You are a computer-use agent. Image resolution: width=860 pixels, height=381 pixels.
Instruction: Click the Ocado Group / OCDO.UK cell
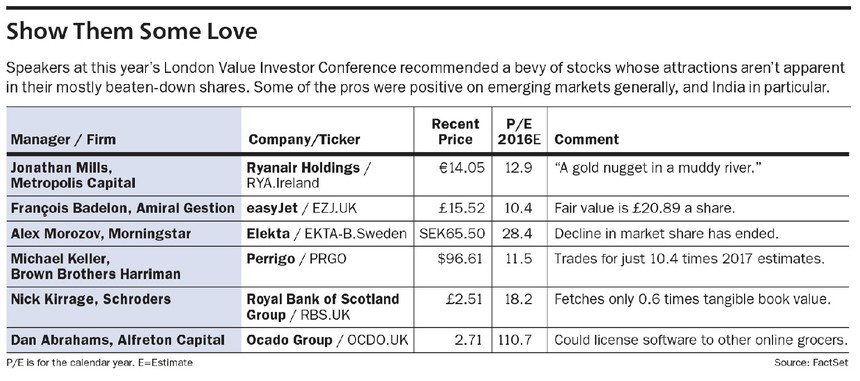click(x=327, y=340)
